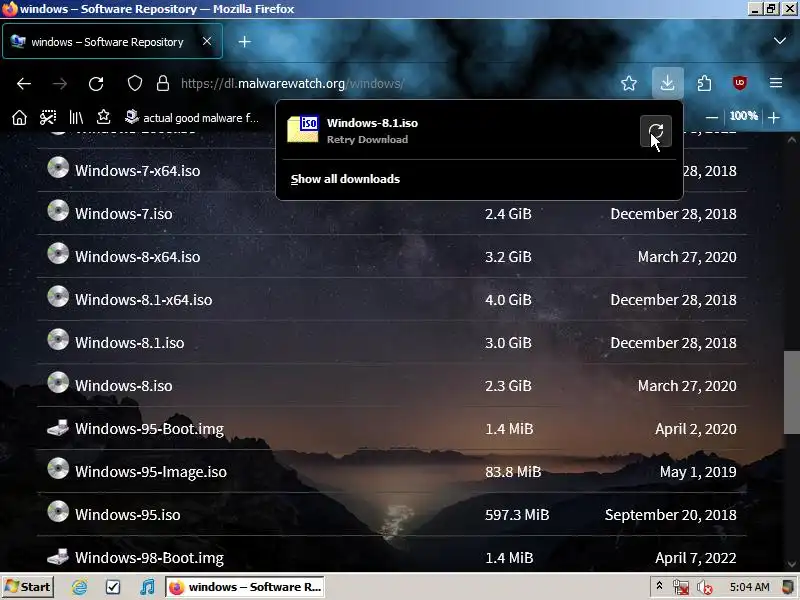Download Windows-7.iso
The image size is (800, 600).
tap(123, 214)
